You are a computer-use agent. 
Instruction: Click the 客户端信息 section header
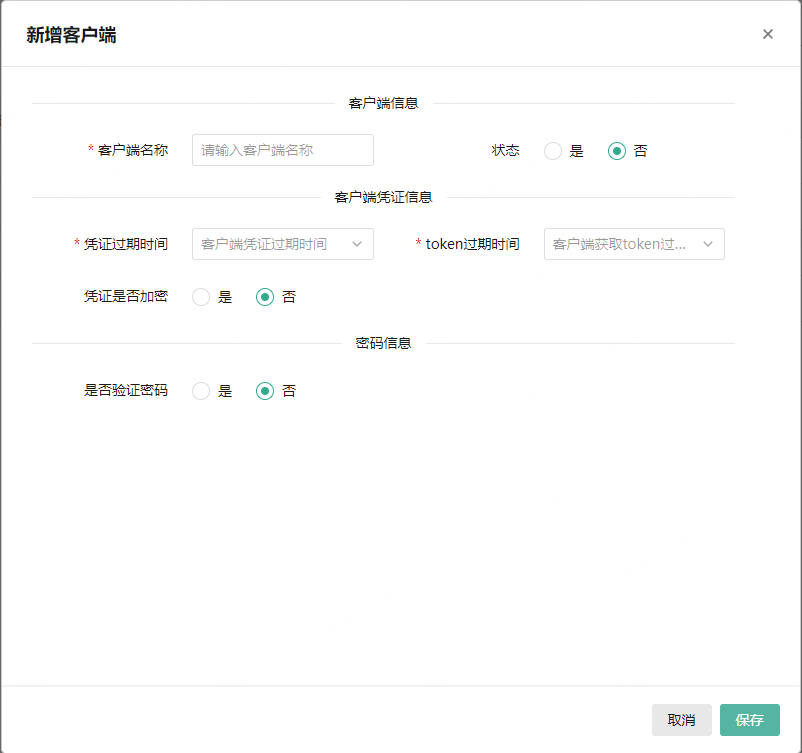pos(383,102)
